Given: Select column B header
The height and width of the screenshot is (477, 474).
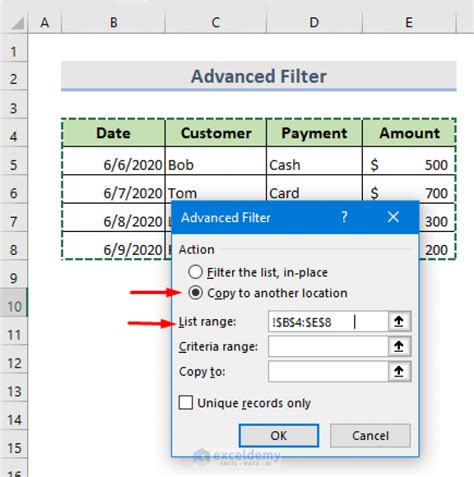Looking at the screenshot, I should coord(113,23).
